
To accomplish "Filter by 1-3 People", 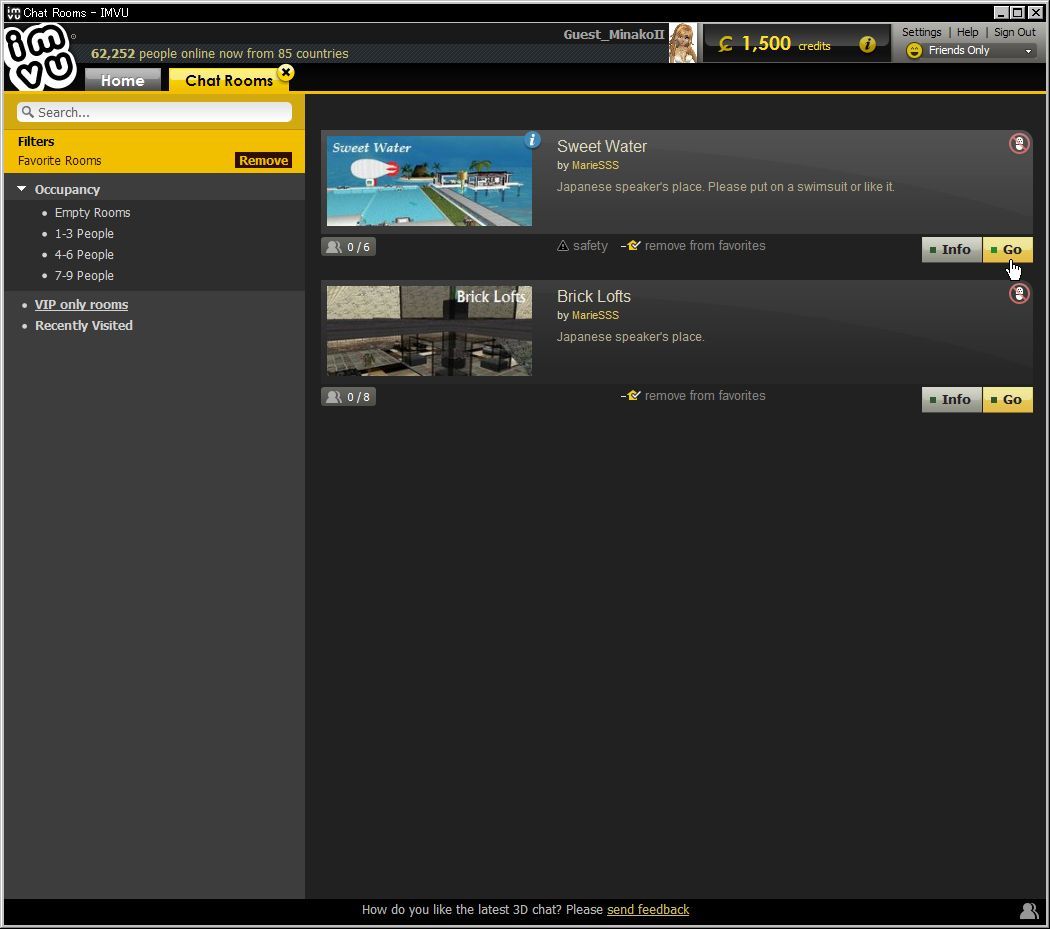I will [x=84, y=234].
